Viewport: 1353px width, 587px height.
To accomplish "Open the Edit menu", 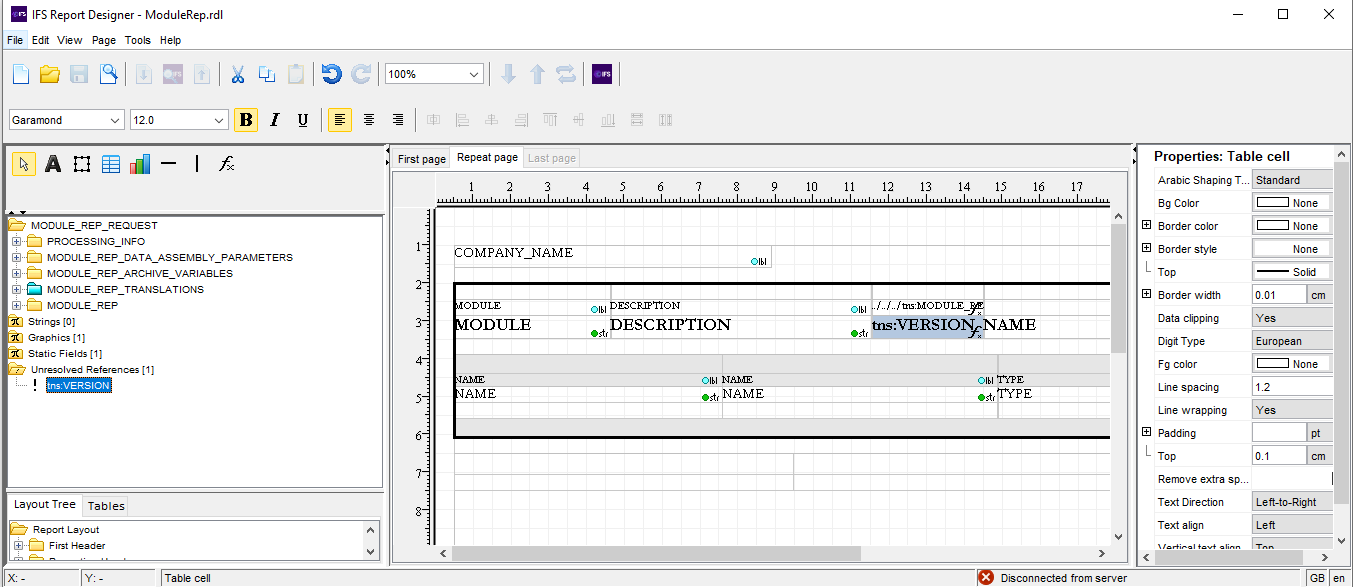I will tap(40, 40).
